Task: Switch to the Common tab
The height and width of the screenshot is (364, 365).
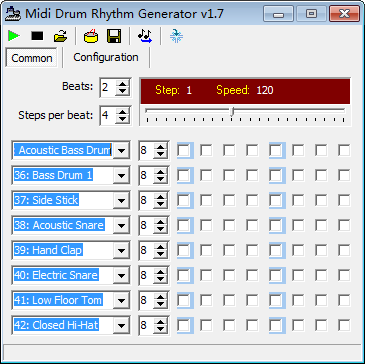Action: (32, 58)
